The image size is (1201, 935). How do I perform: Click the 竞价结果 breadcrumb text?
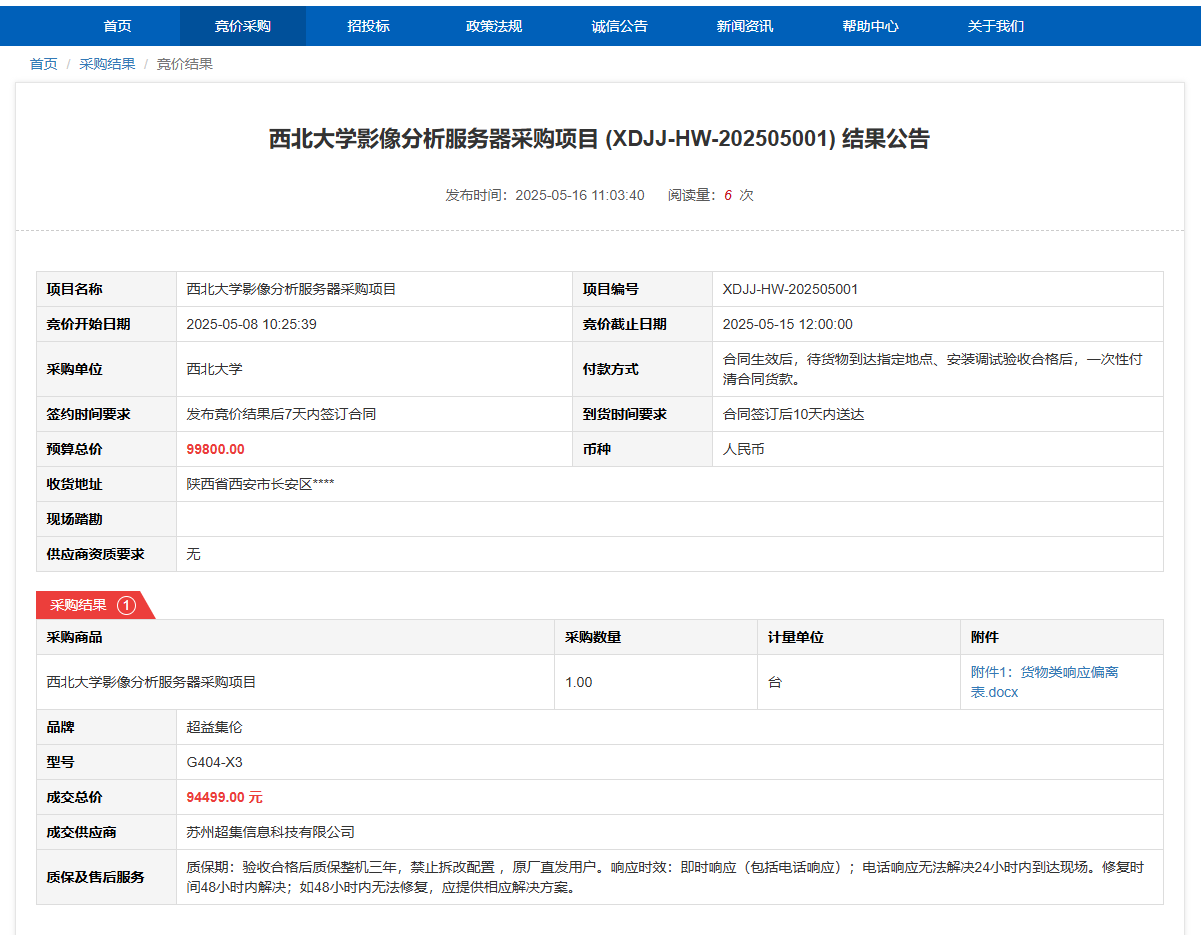coord(185,64)
